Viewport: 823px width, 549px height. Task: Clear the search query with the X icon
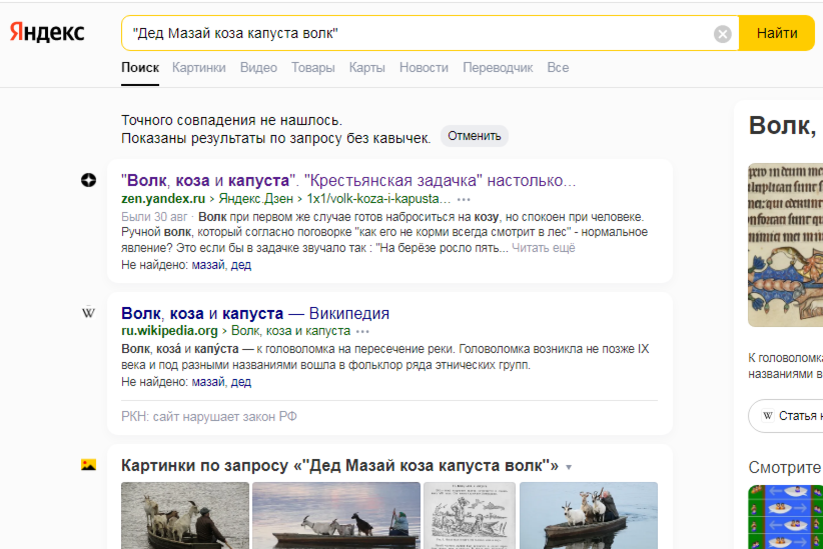[723, 34]
